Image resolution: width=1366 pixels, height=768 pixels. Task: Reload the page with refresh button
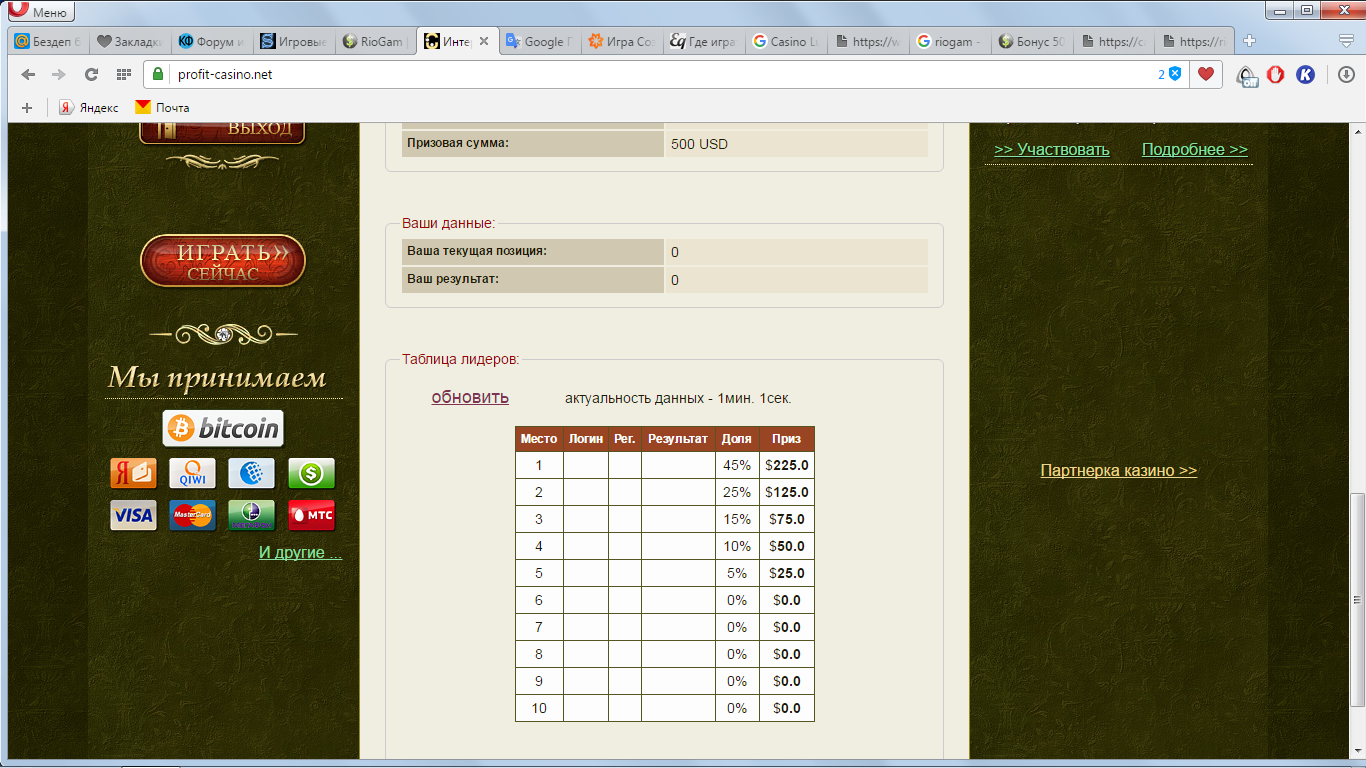91,74
